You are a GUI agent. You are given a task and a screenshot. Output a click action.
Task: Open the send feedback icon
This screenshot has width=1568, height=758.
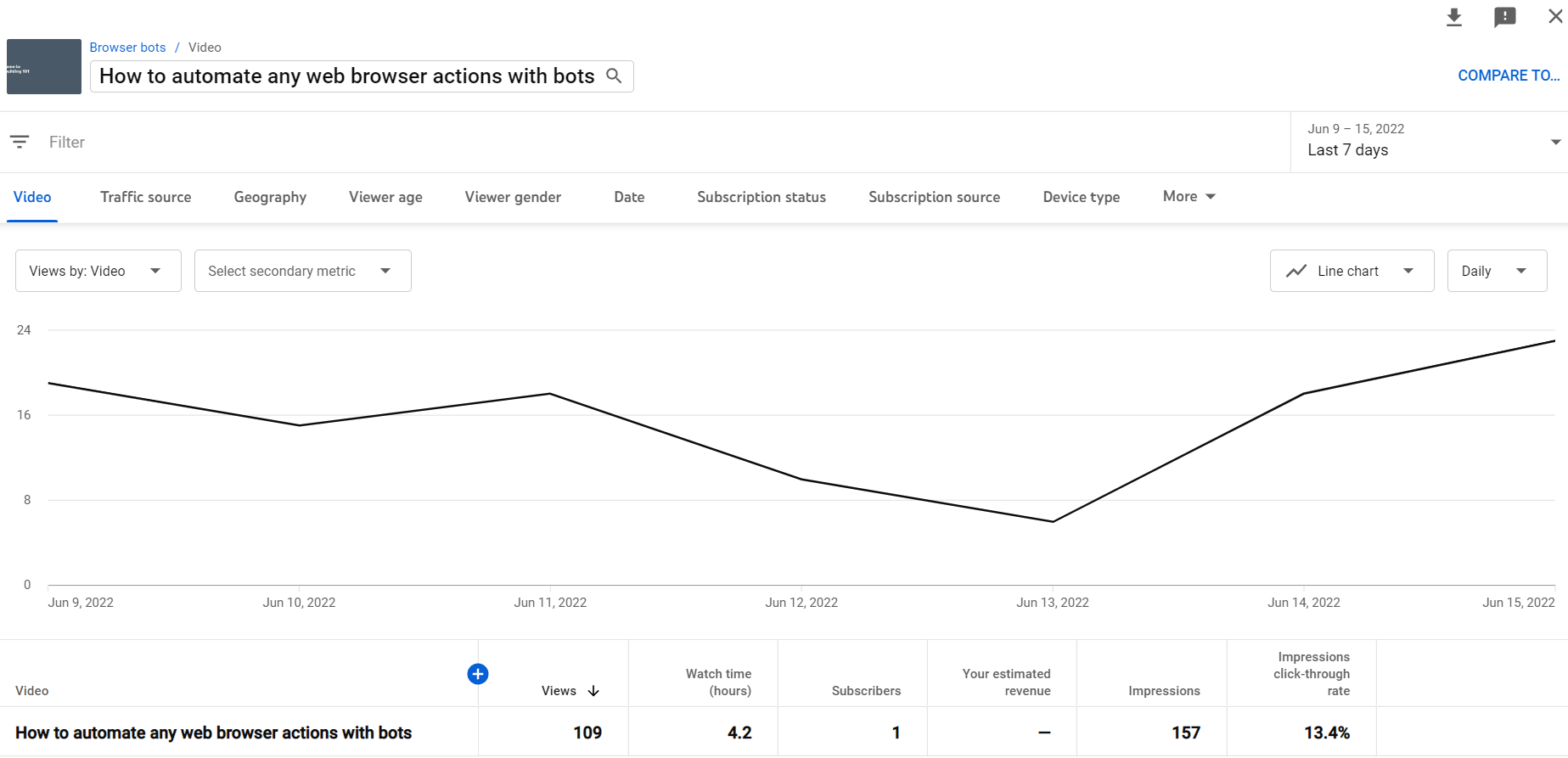[1504, 18]
